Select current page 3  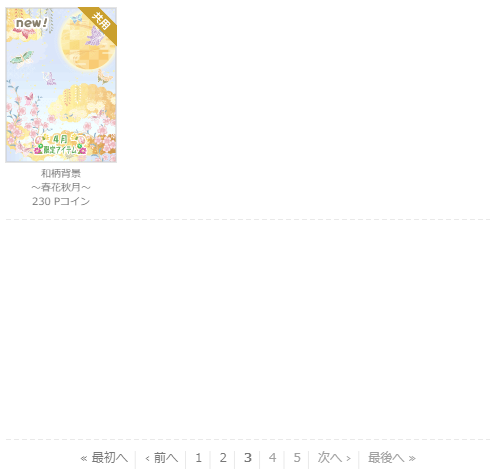point(248,458)
